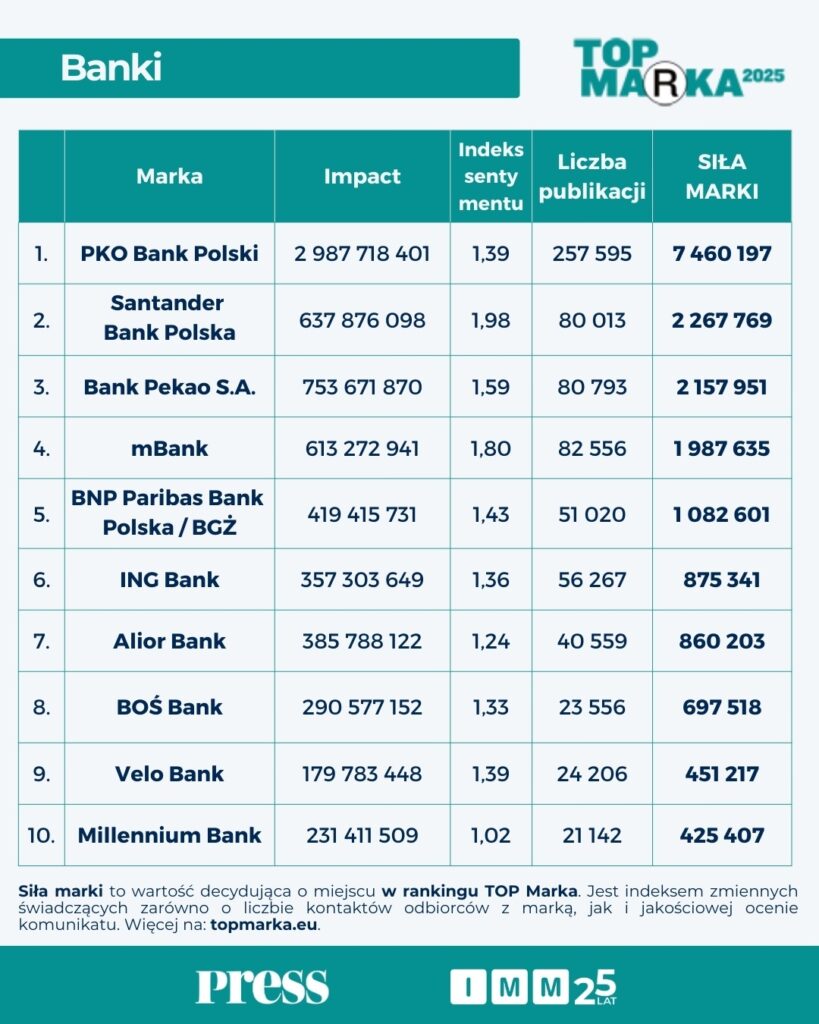Select the Bank Pekao S.A. entry
The height and width of the screenshot is (1024, 819).
pyautogui.click(x=169, y=386)
